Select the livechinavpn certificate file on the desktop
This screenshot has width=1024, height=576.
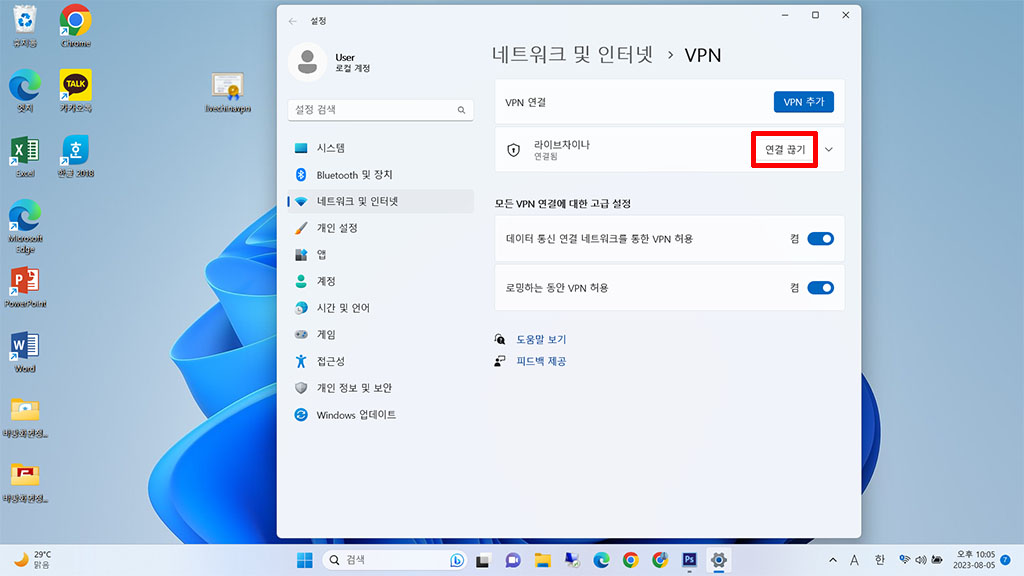(x=227, y=93)
